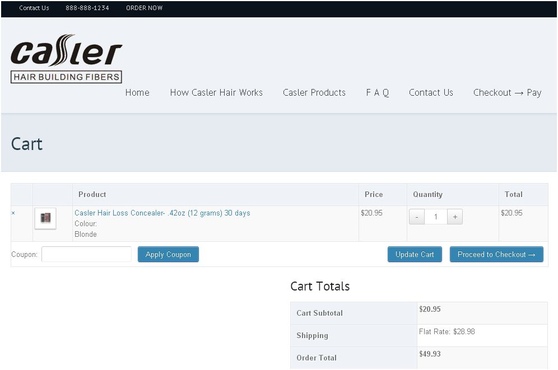This screenshot has height=370, width=558.
Task: Click the Quantity column header
Action: click(428, 195)
